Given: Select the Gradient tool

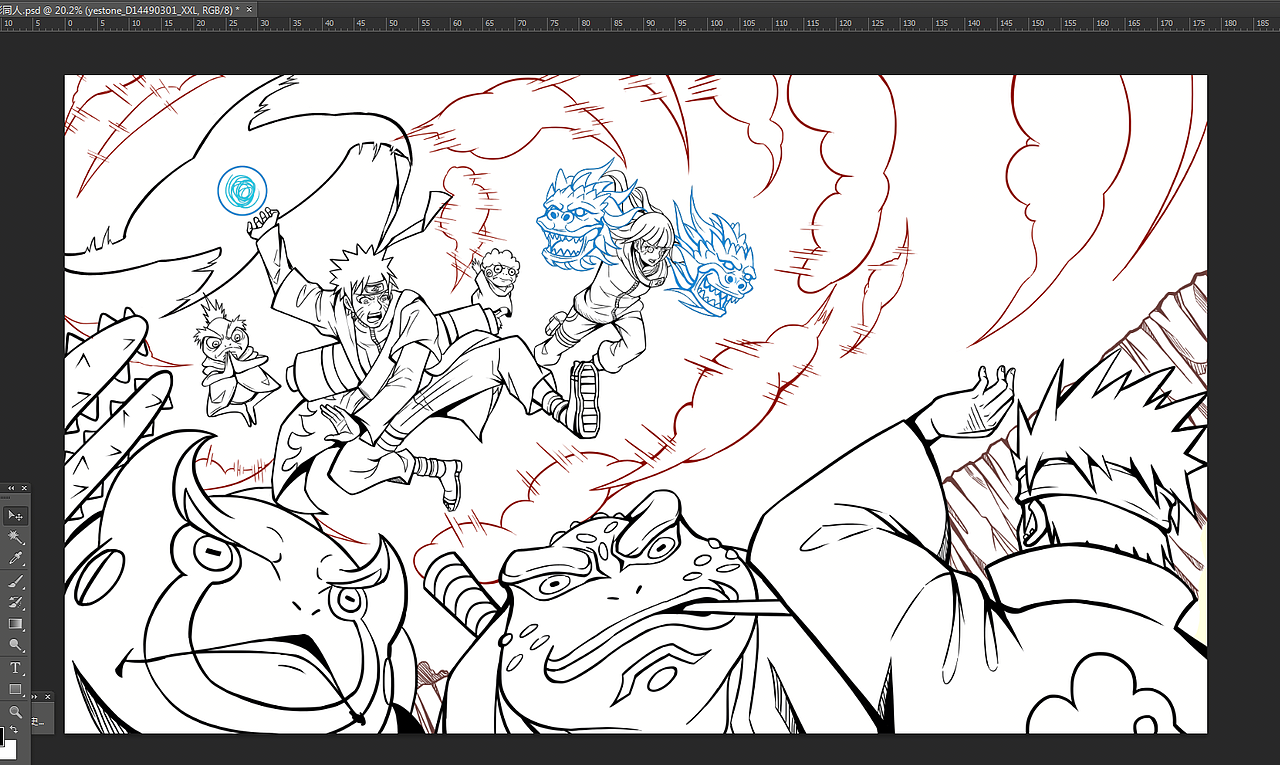Looking at the screenshot, I should coord(15,624).
